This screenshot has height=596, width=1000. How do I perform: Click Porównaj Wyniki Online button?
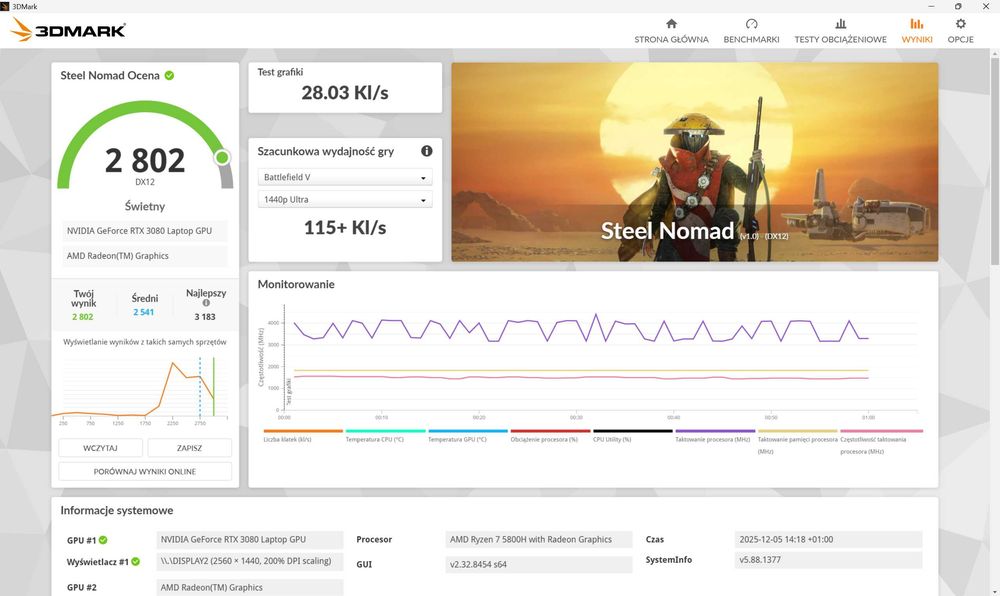[145, 472]
